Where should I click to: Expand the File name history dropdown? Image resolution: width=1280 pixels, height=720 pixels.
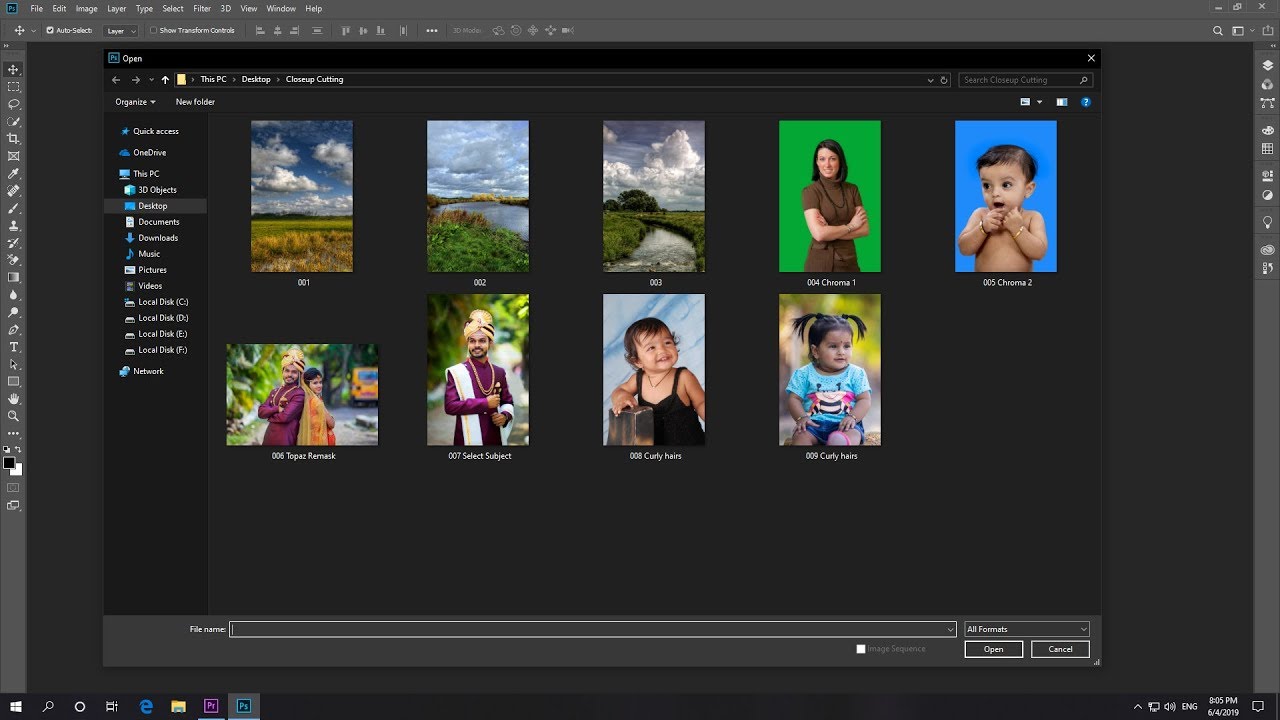coord(950,629)
